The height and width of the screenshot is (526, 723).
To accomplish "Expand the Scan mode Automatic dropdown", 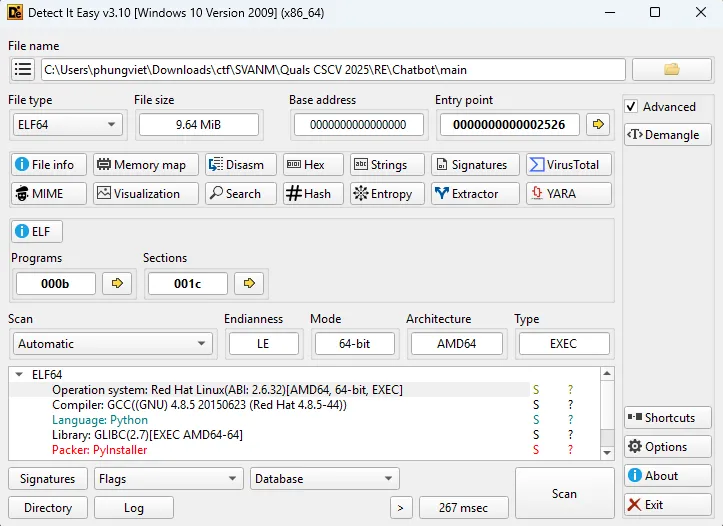I will click(112, 344).
